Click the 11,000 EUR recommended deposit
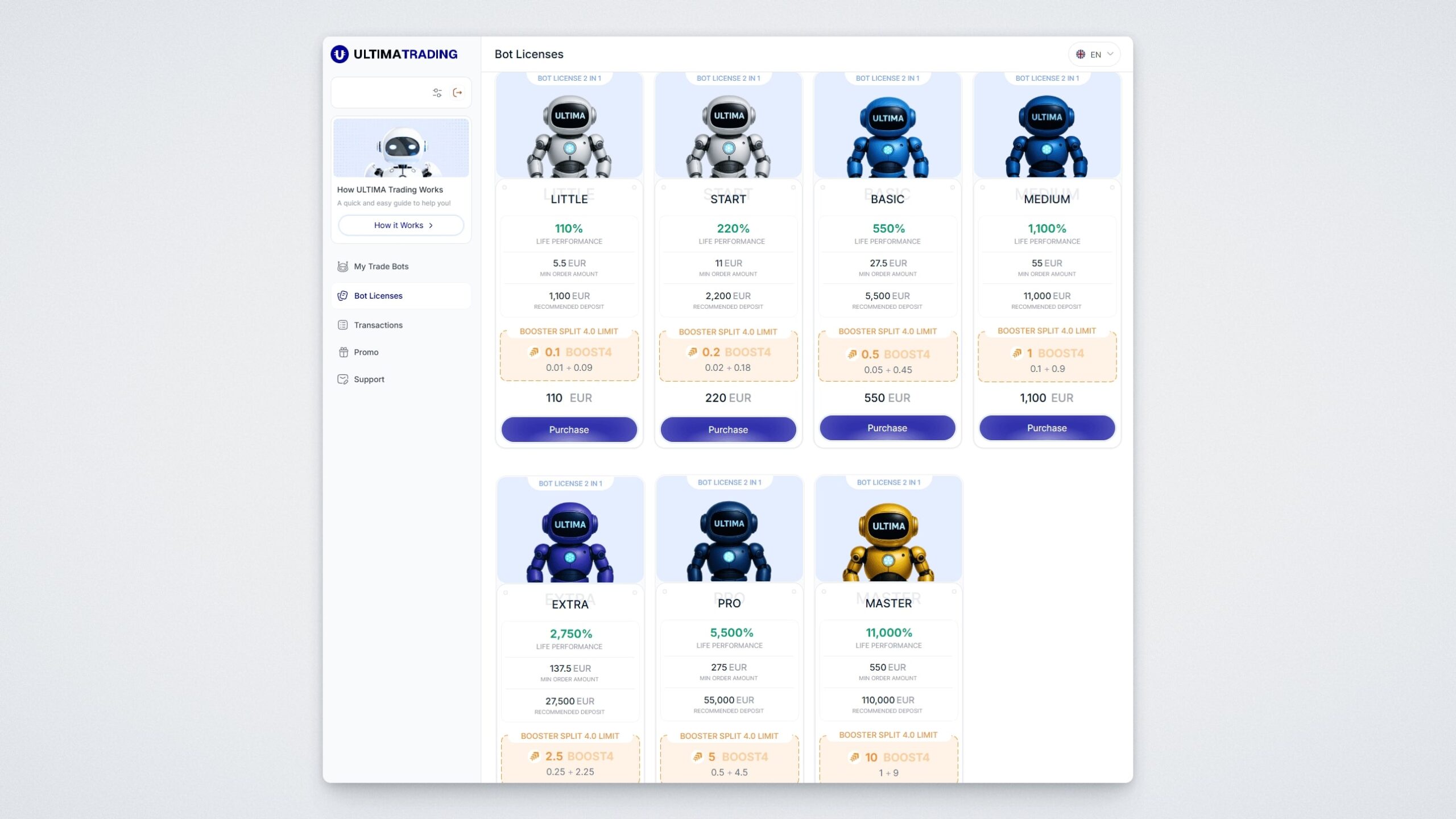Image resolution: width=1456 pixels, height=819 pixels. (1046, 296)
